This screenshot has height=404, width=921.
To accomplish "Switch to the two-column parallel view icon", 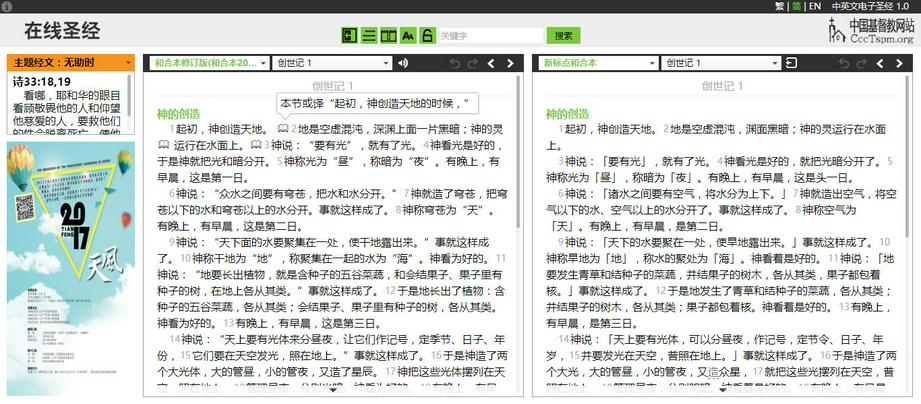I will [x=389, y=36].
